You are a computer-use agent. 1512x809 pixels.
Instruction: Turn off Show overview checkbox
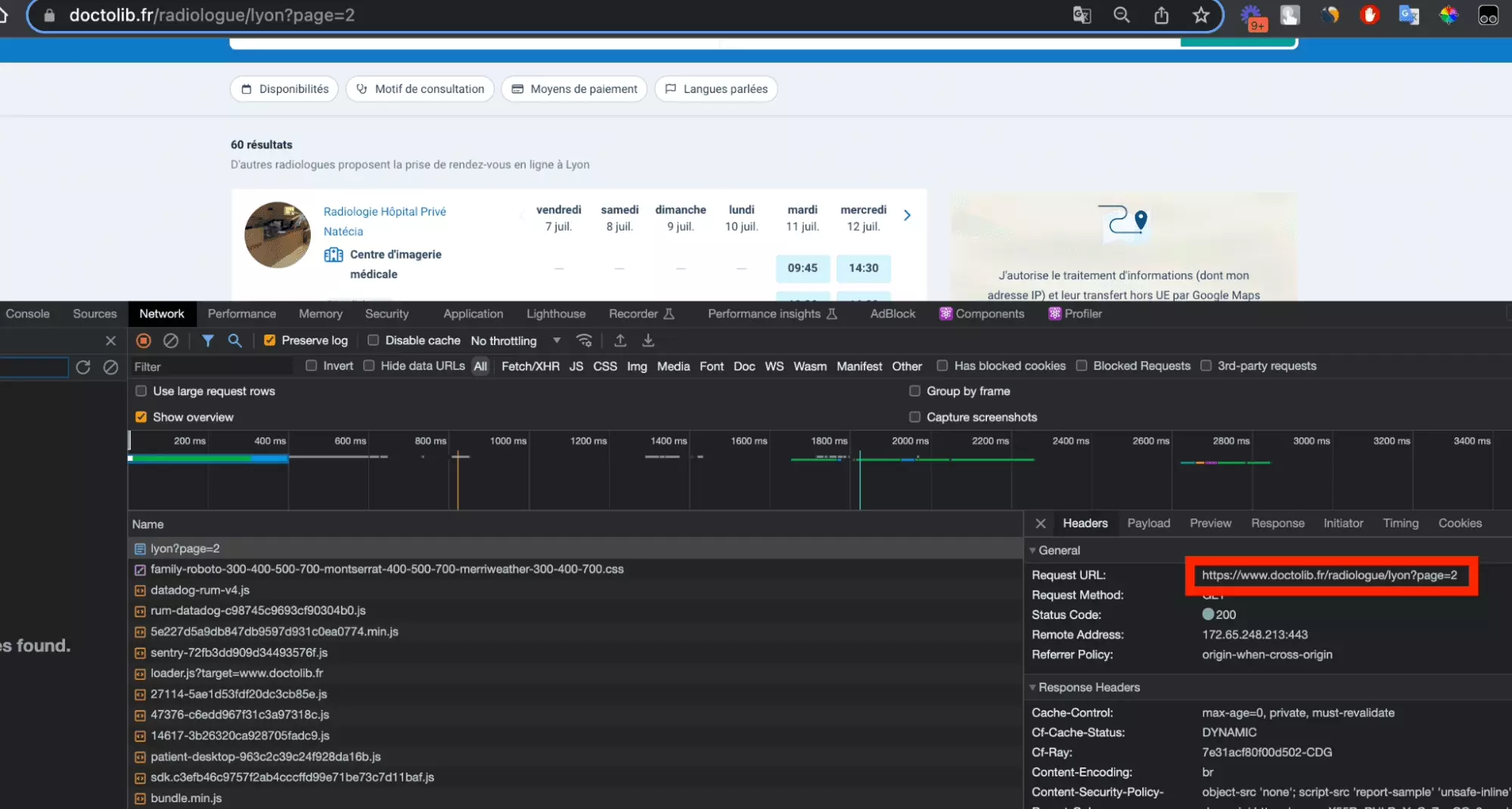coord(141,417)
